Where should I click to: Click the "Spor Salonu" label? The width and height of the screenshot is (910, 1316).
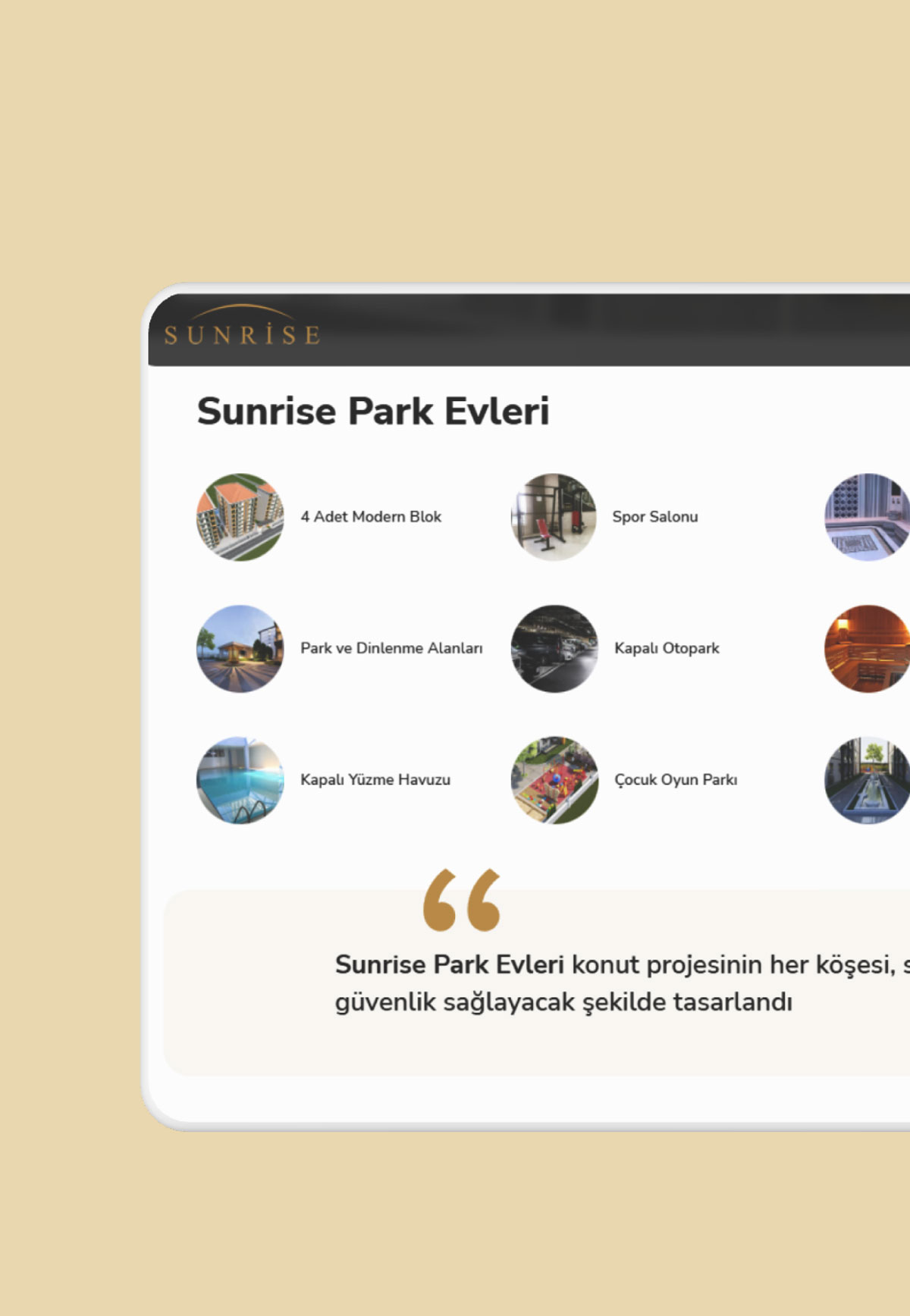[x=655, y=517]
